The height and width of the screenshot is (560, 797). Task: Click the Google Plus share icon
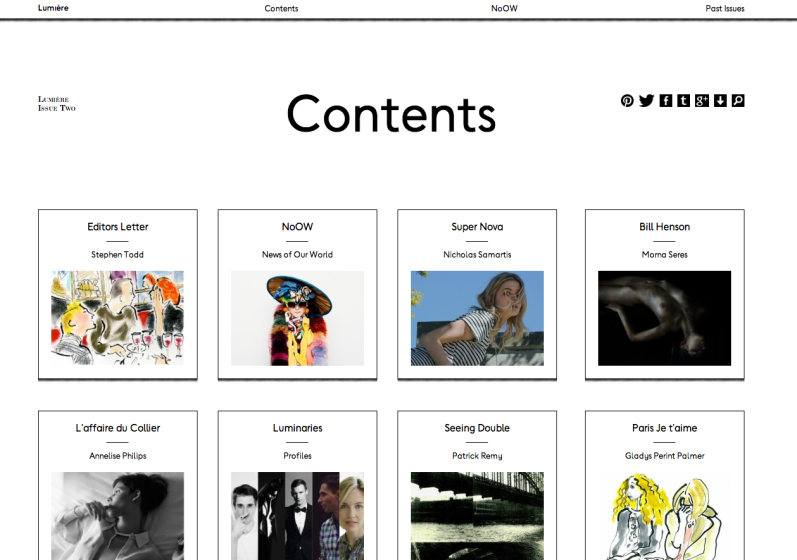pos(702,100)
